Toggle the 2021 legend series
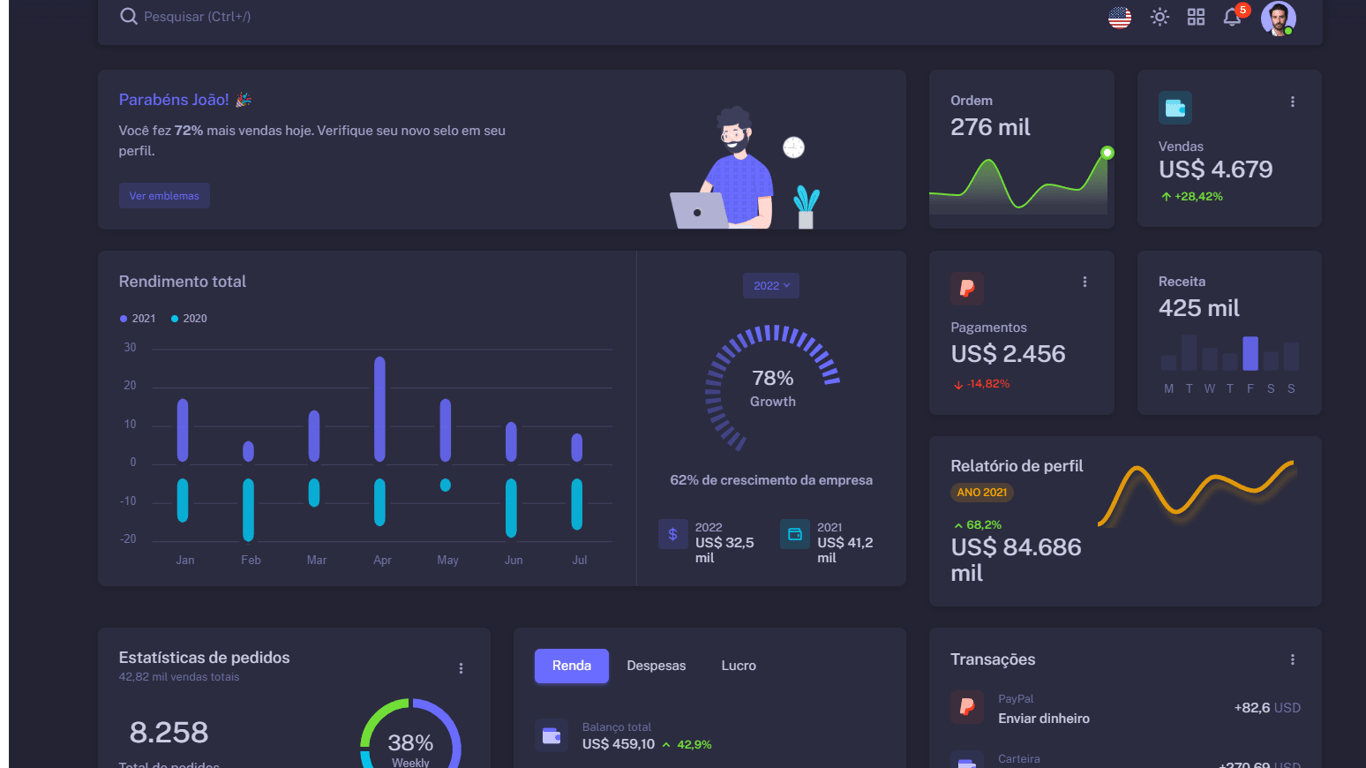The image size is (1366, 768). pos(138,318)
